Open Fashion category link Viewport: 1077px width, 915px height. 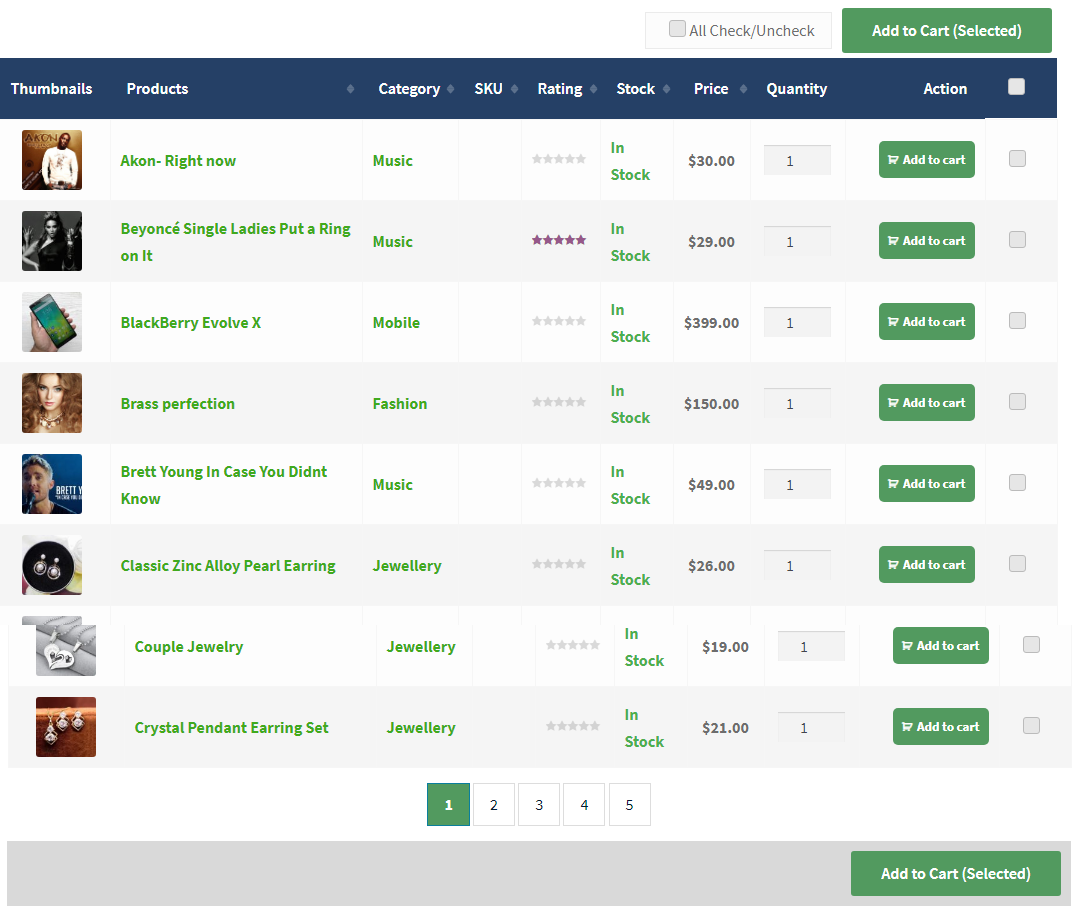coord(400,404)
